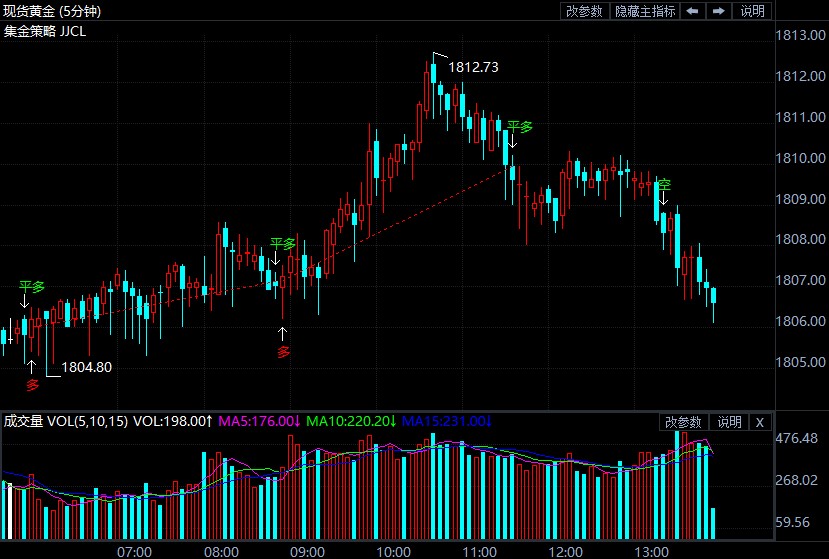
Task: Click the 1812.73 high price label
Action: click(x=473, y=67)
